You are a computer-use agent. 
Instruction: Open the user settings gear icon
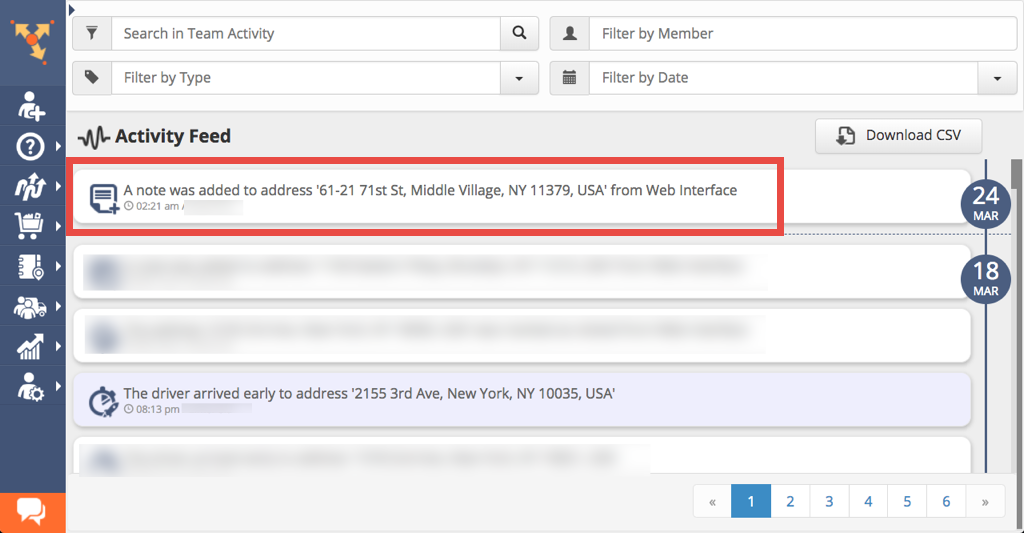(x=30, y=386)
